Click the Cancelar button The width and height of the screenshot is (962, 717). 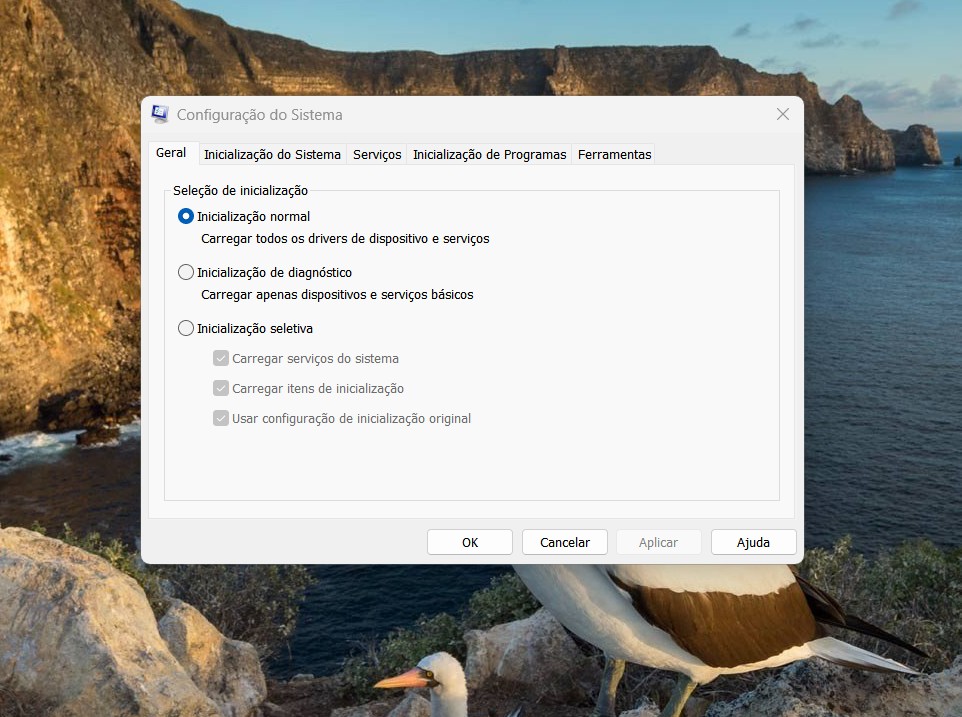564,542
